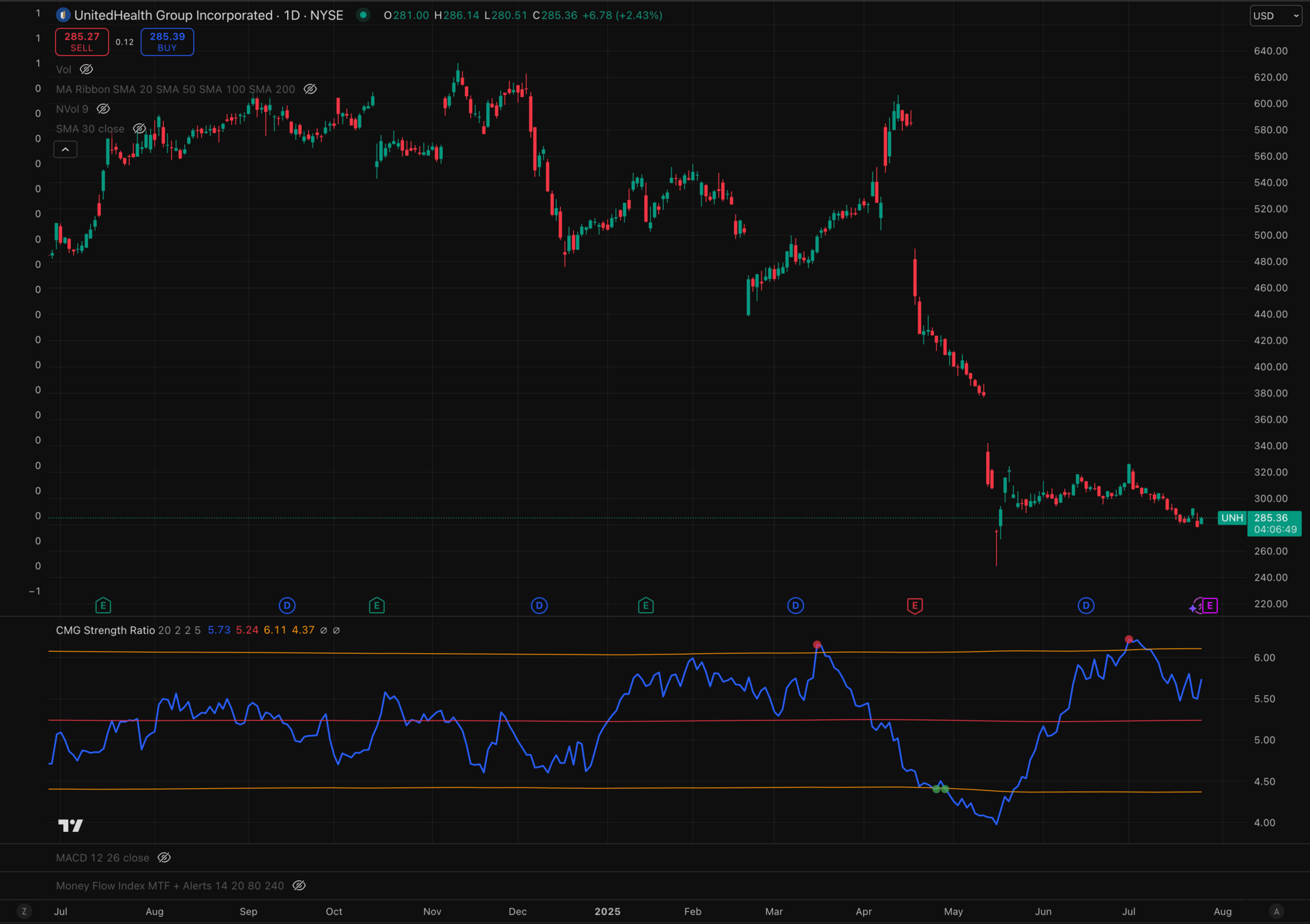Click the 285.39 BUY button
The image size is (1310, 924).
[167, 42]
